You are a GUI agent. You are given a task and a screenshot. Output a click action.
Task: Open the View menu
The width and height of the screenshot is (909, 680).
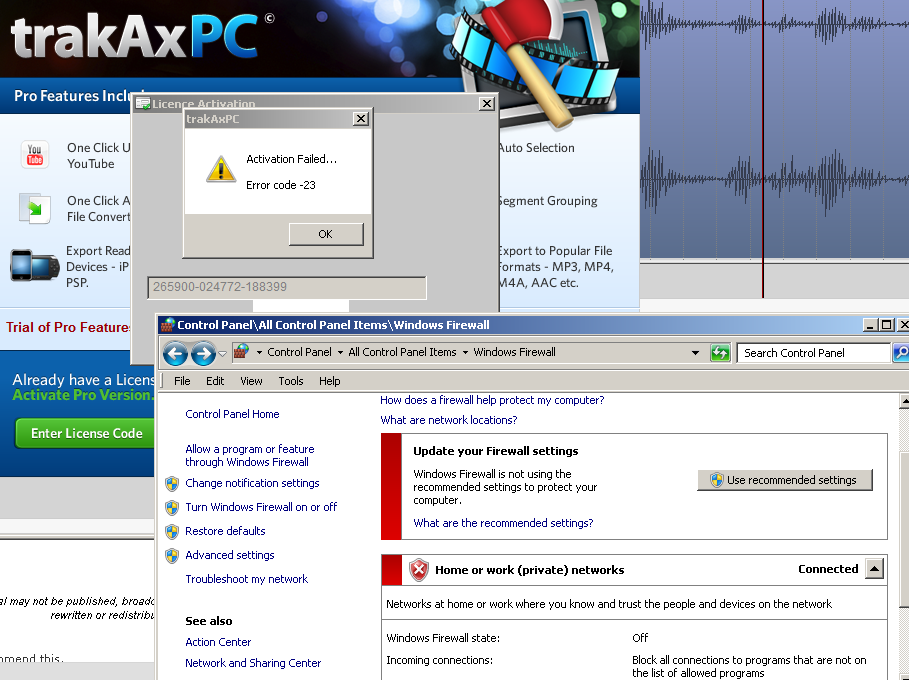[251, 381]
